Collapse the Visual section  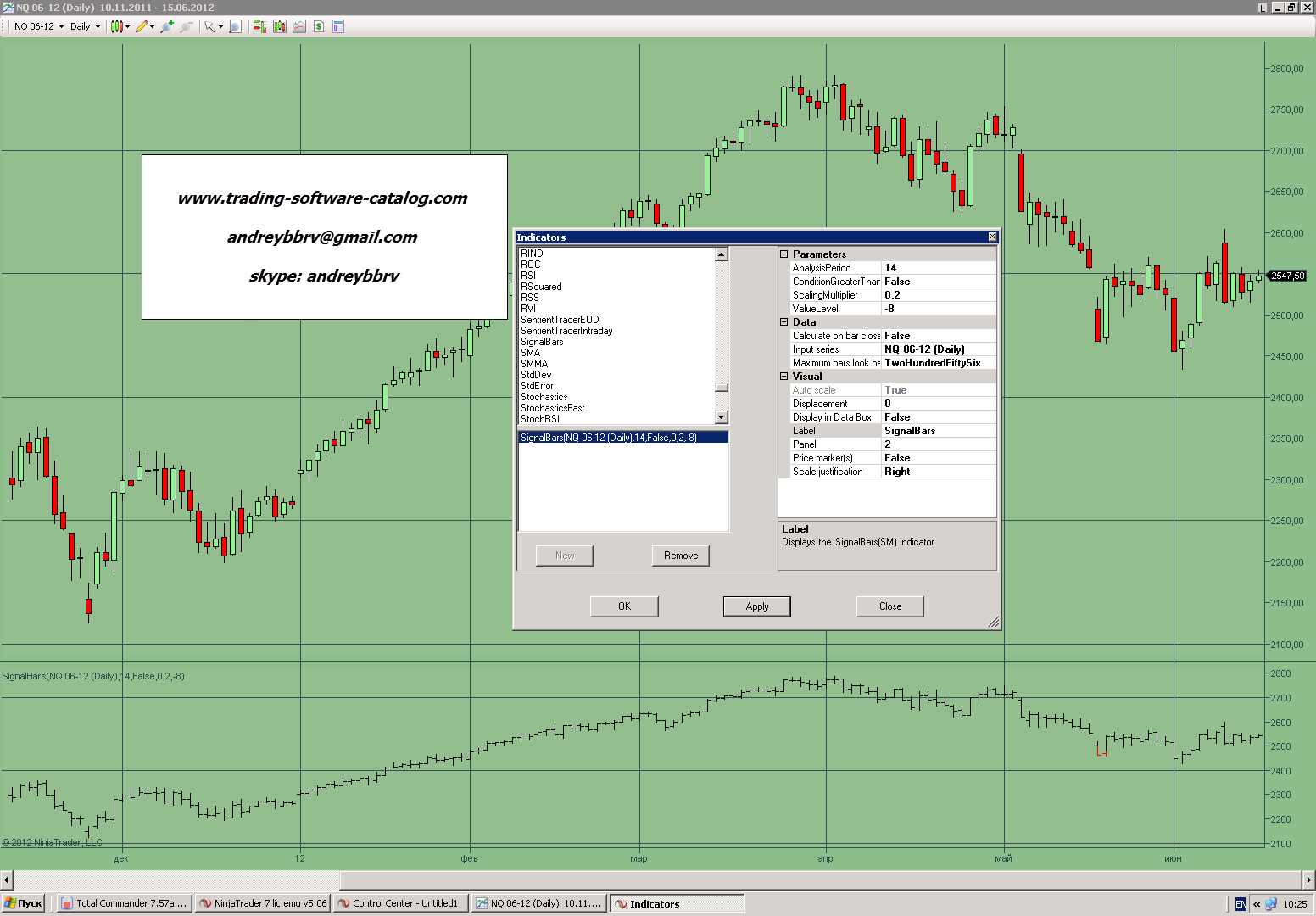pos(784,377)
